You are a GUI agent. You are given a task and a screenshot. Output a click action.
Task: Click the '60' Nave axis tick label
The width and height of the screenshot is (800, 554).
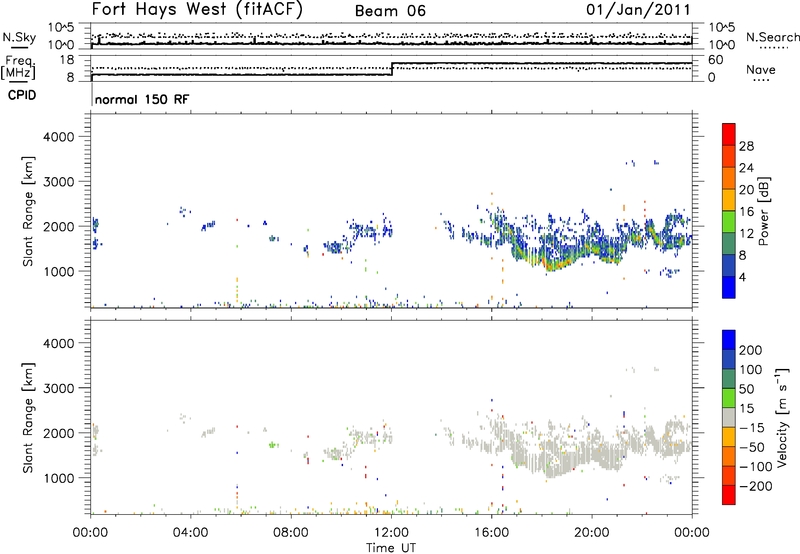715,60
